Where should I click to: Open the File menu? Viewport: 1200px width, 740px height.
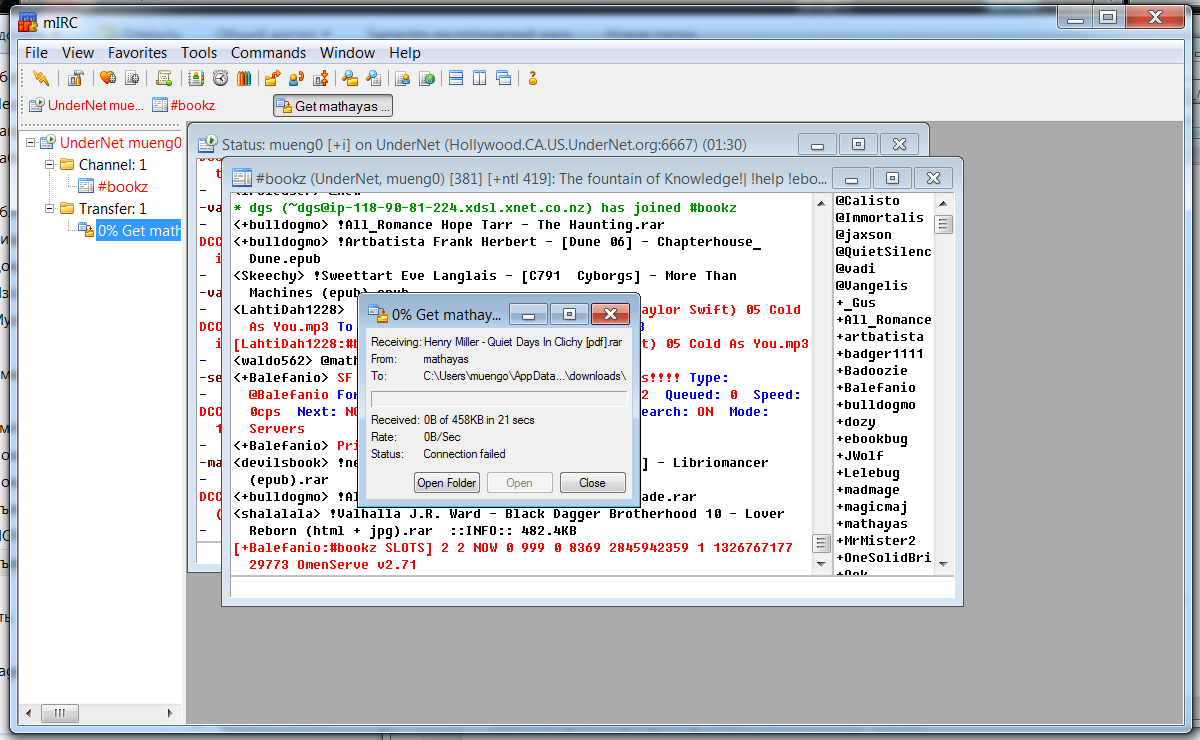click(x=36, y=53)
